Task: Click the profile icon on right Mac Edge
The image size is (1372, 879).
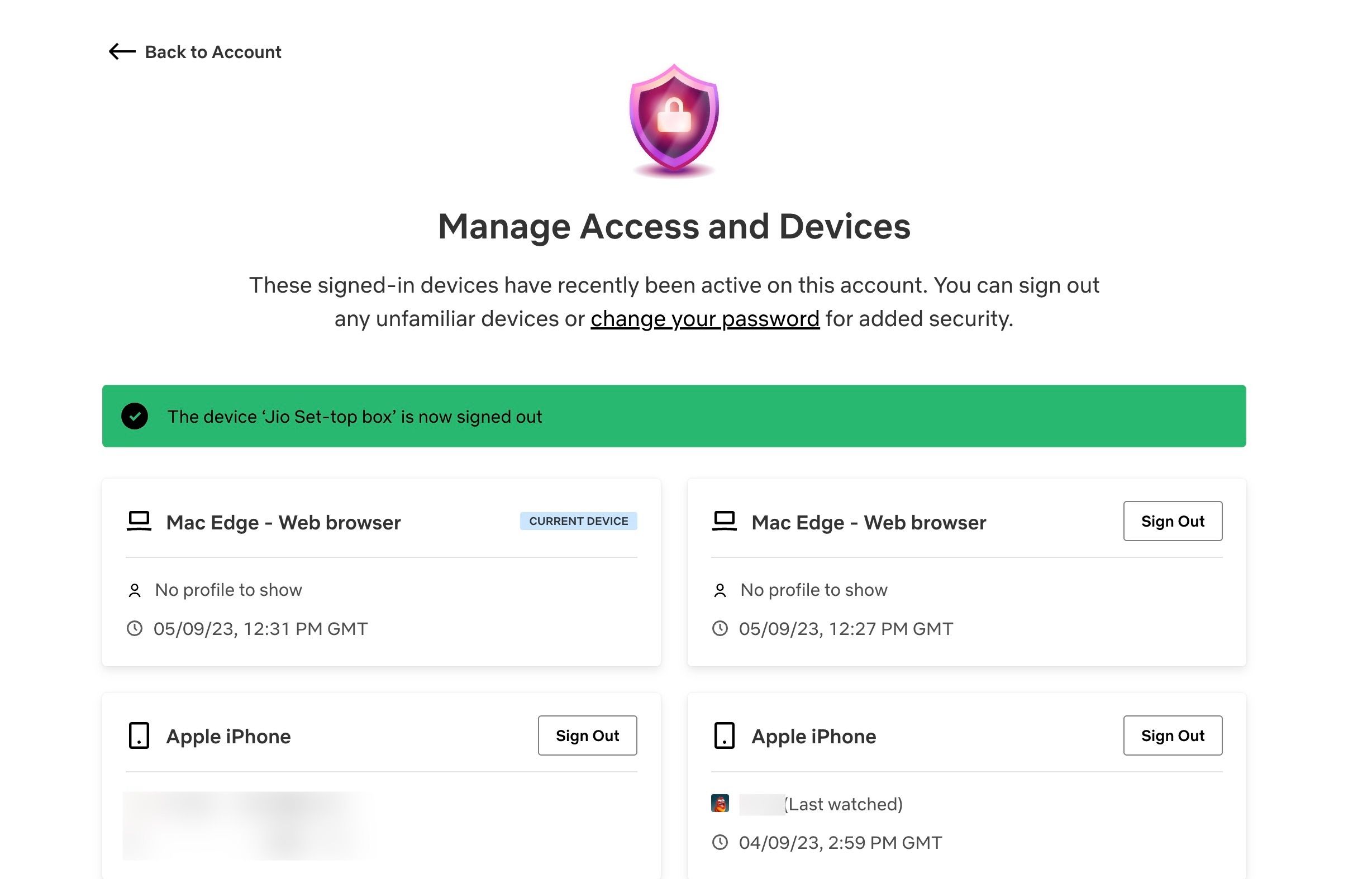Action: pos(718,589)
